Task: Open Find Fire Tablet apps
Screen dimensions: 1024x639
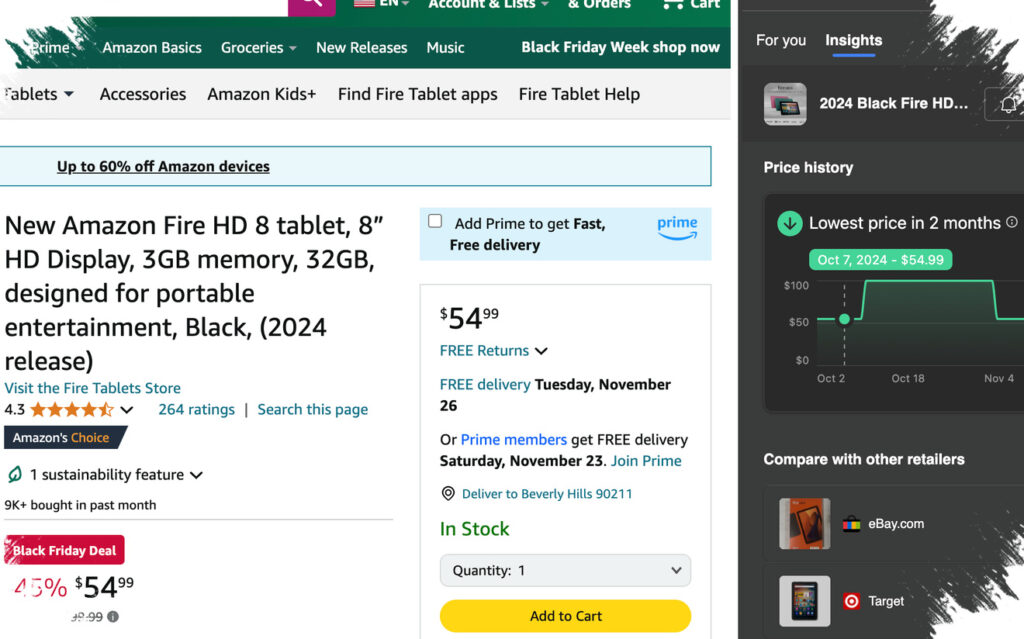Action: point(417,94)
